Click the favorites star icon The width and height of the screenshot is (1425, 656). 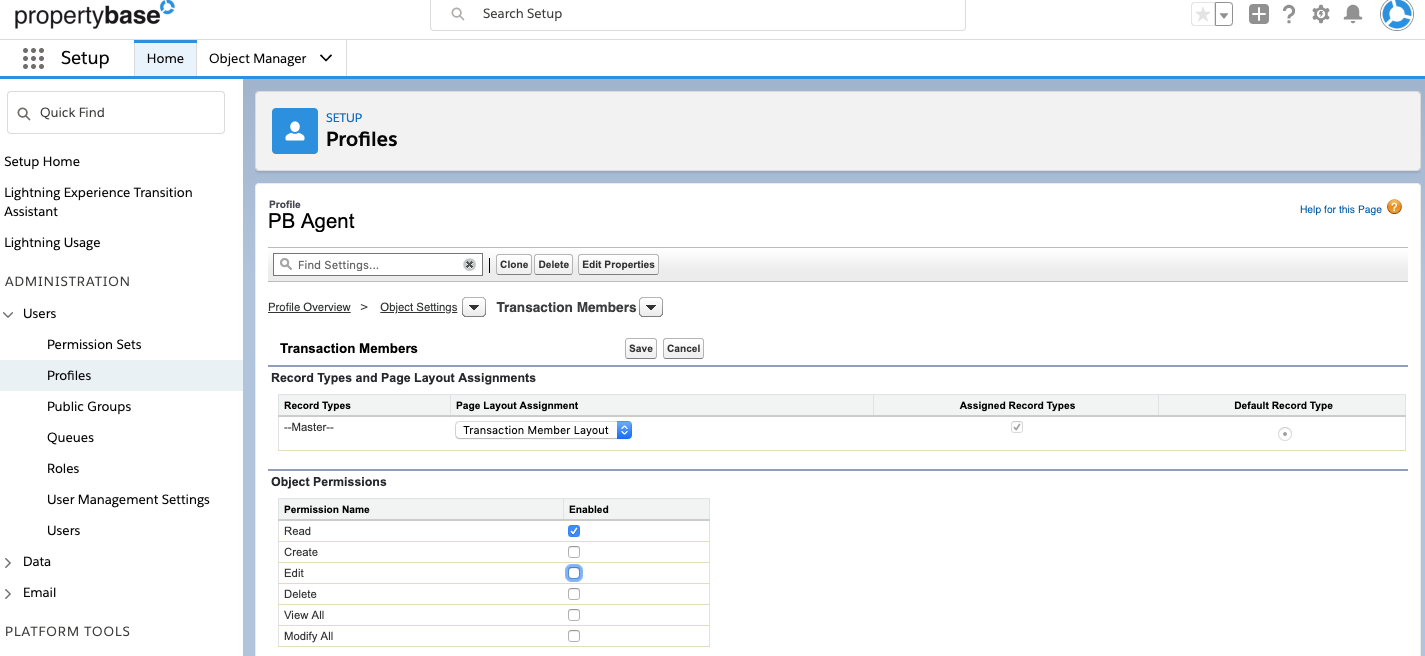tap(1204, 14)
